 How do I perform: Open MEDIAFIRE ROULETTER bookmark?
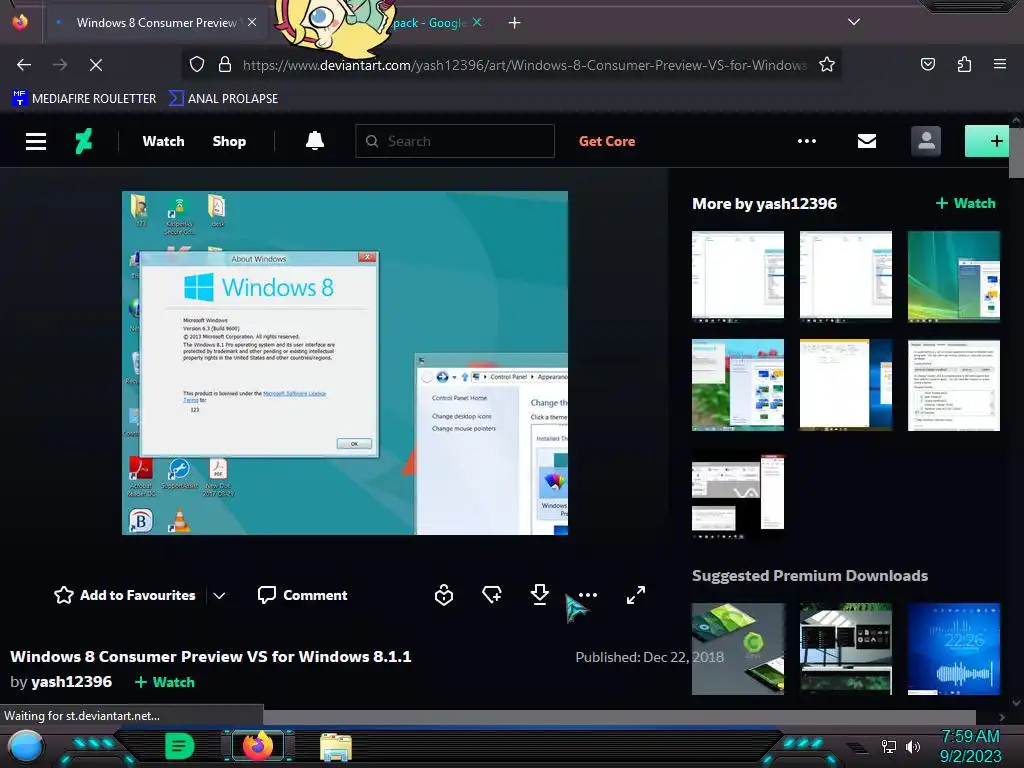[x=84, y=99]
